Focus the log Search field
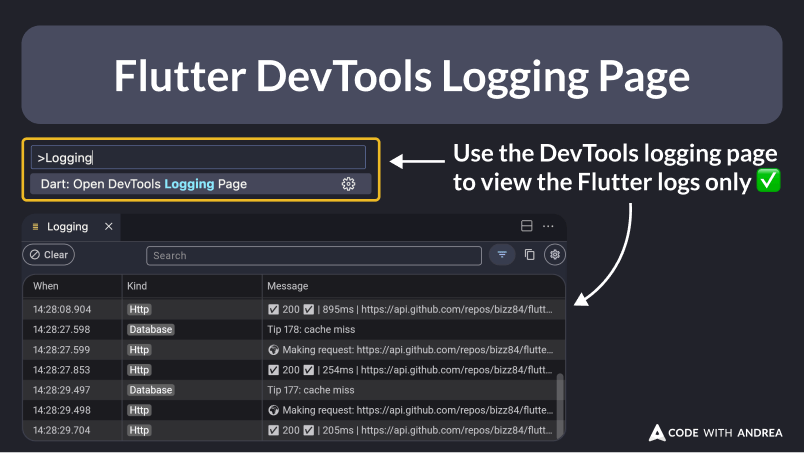 tap(314, 255)
